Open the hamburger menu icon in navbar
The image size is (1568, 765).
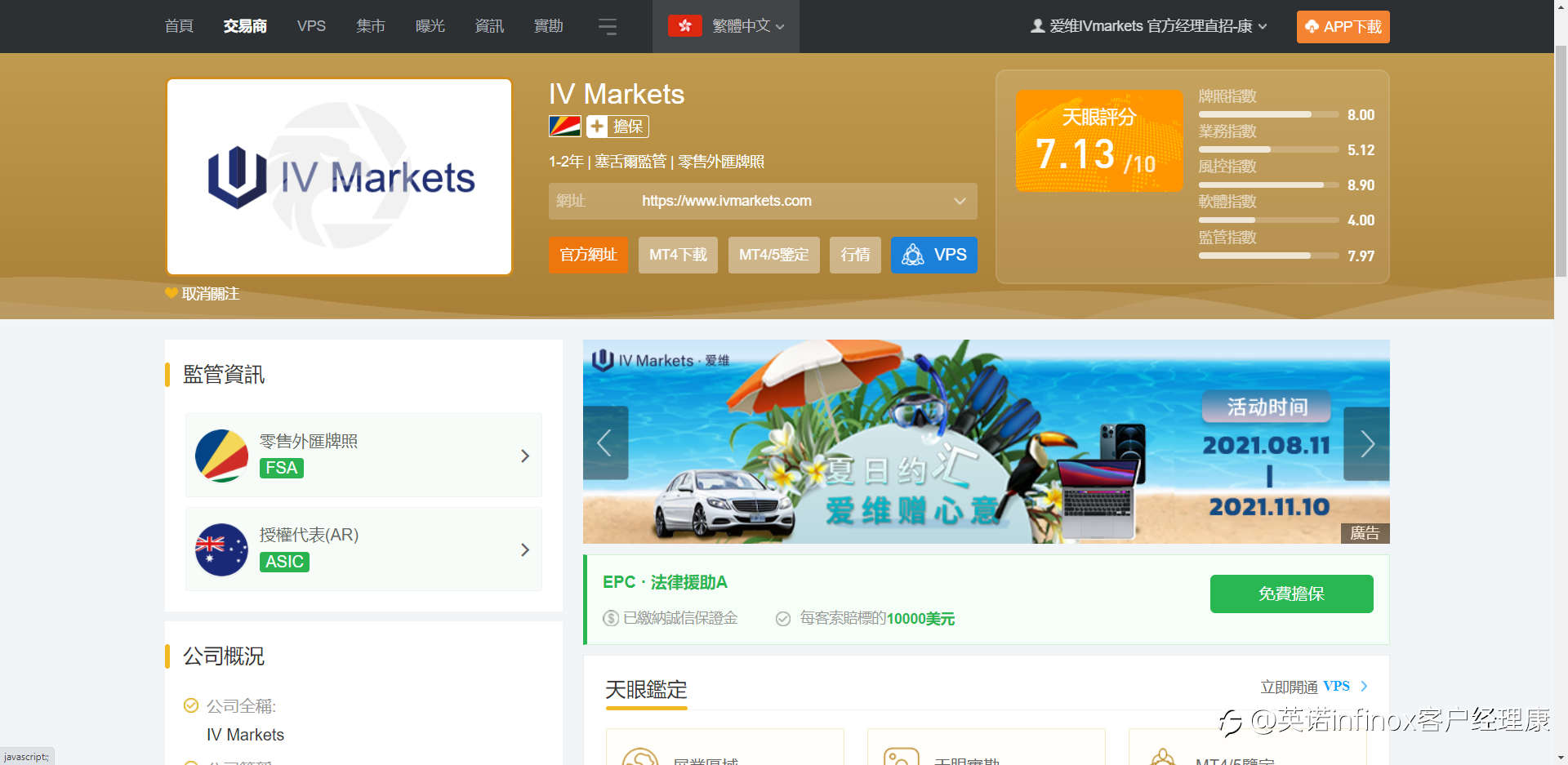(607, 27)
